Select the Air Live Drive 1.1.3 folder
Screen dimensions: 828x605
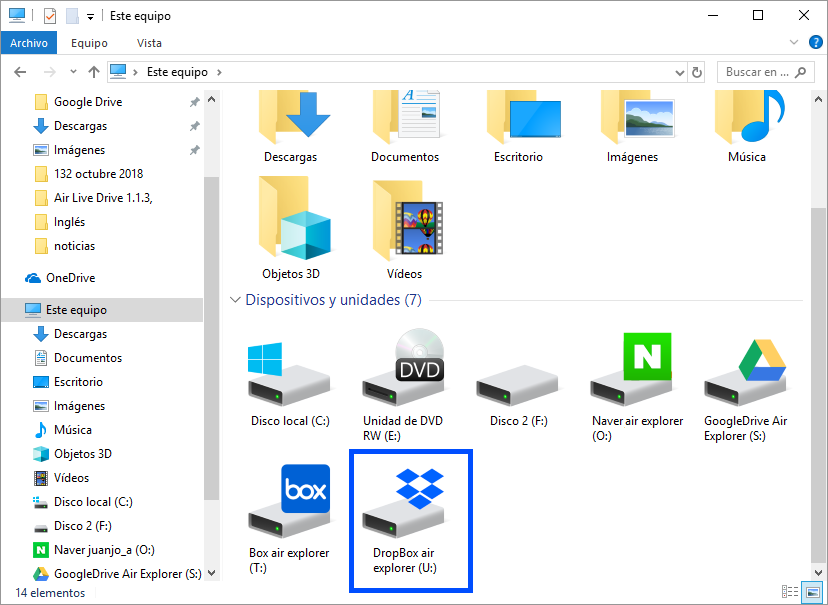pos(103,198)
